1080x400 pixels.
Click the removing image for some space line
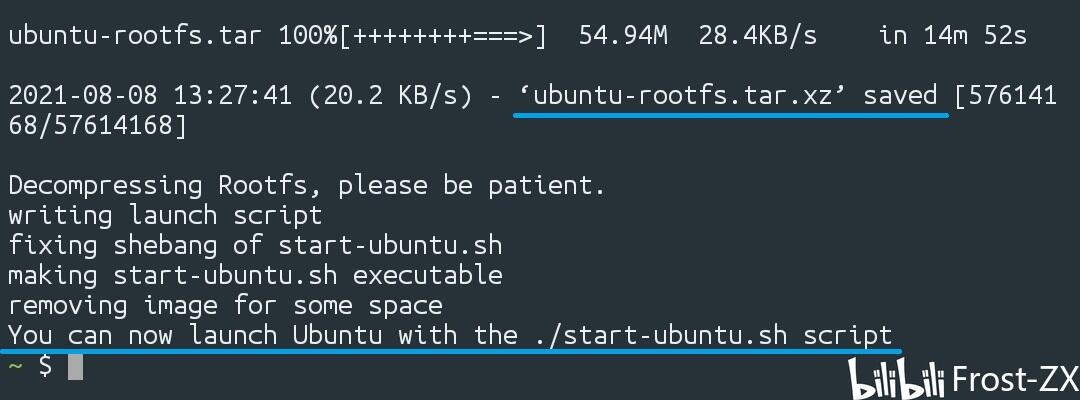pos(225,305)
